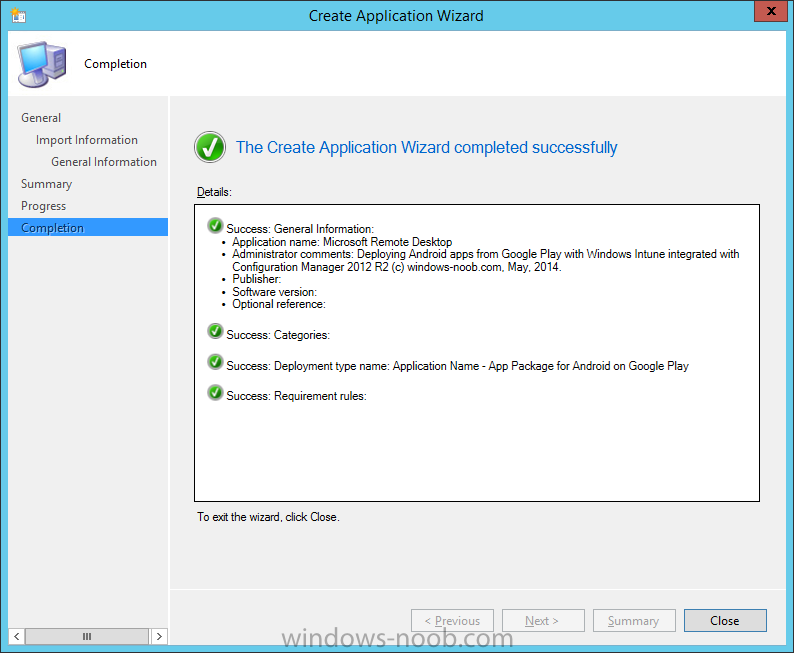Click 'The Create Application Wizard completed successfully' heading
This screenshot has height=653, width=794.
pyautogui.click(x=426, y=147)
